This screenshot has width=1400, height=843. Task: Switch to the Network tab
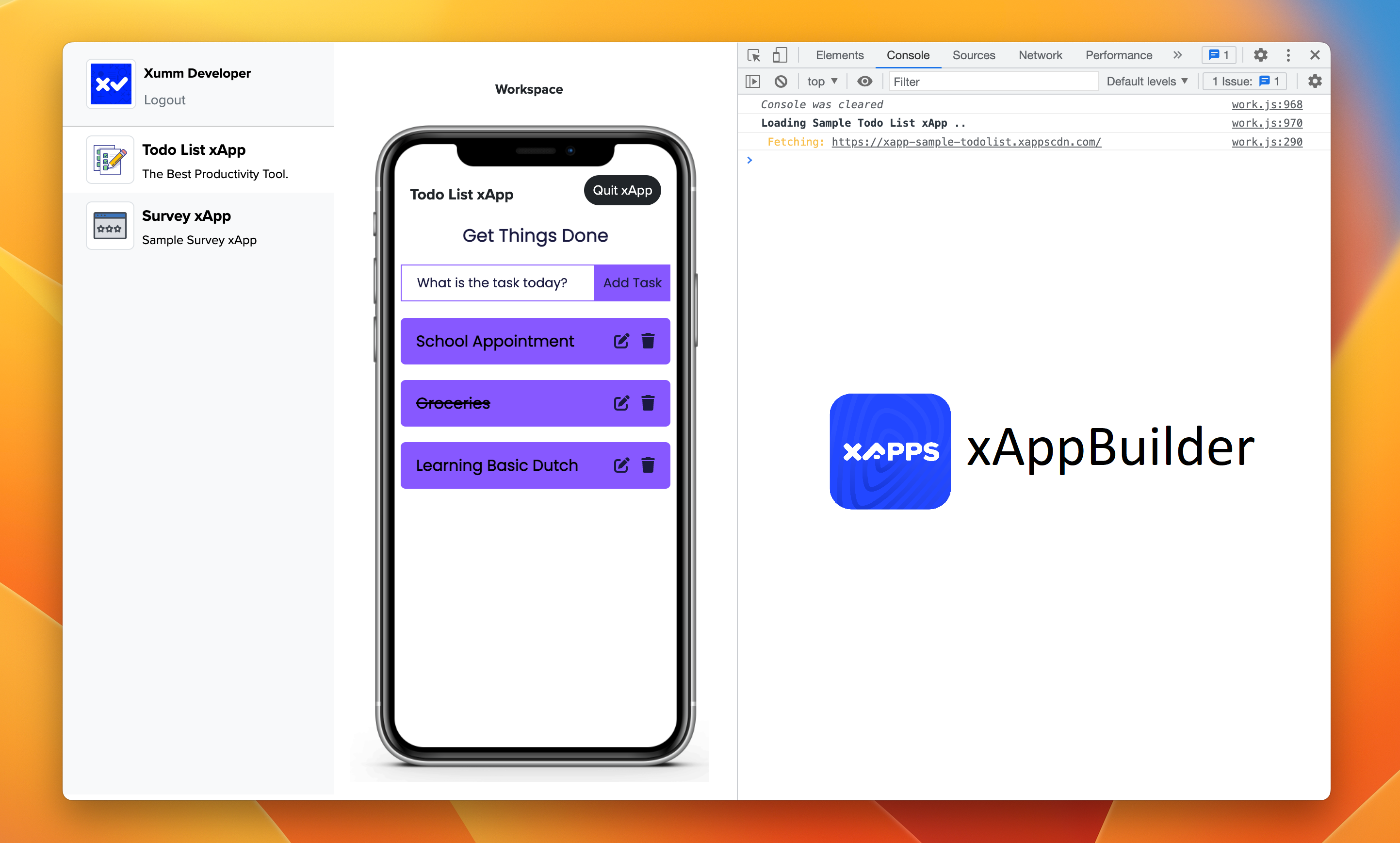1040,55
